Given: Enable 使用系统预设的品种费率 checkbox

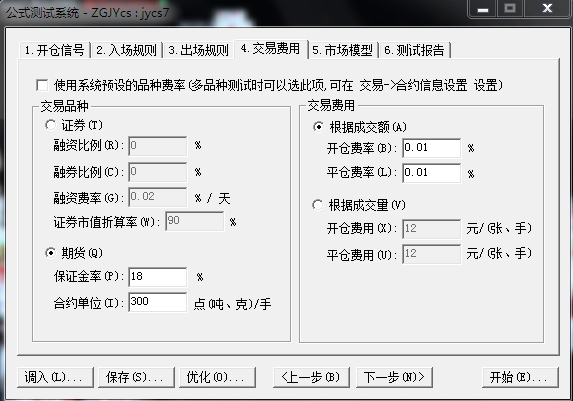Looking at the screenshot, I should [x=42, y=86].
